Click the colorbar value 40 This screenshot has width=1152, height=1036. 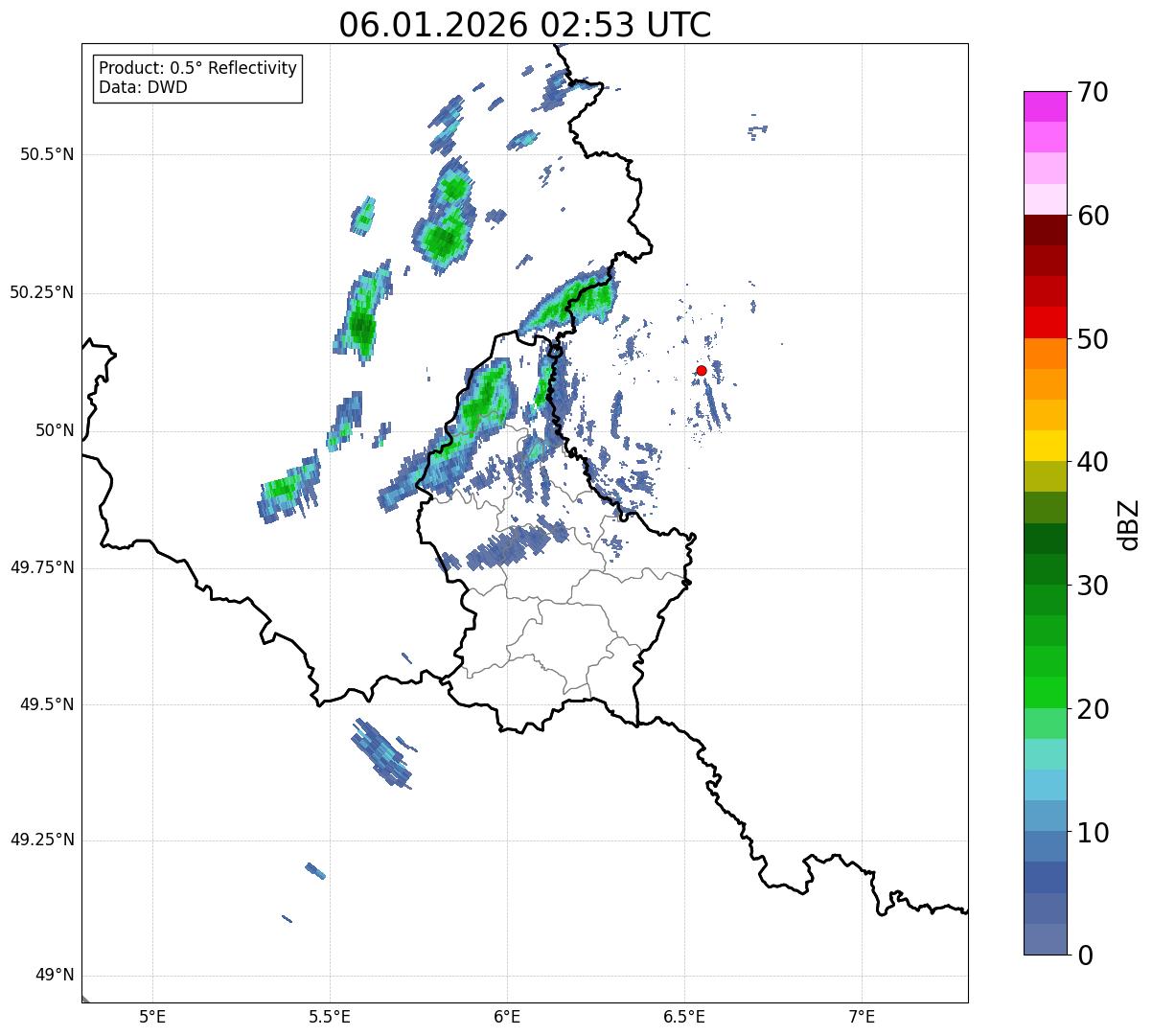1093,462
